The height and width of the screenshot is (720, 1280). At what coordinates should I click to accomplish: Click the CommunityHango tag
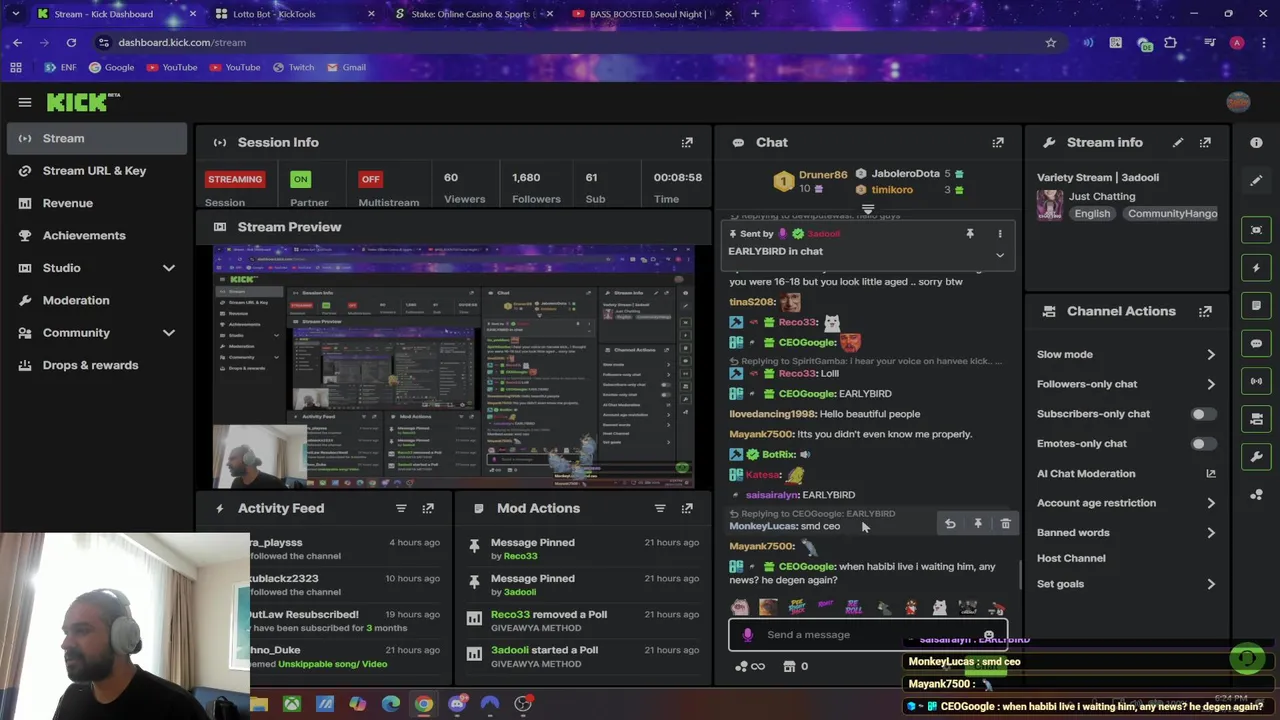pos(1172,214)
